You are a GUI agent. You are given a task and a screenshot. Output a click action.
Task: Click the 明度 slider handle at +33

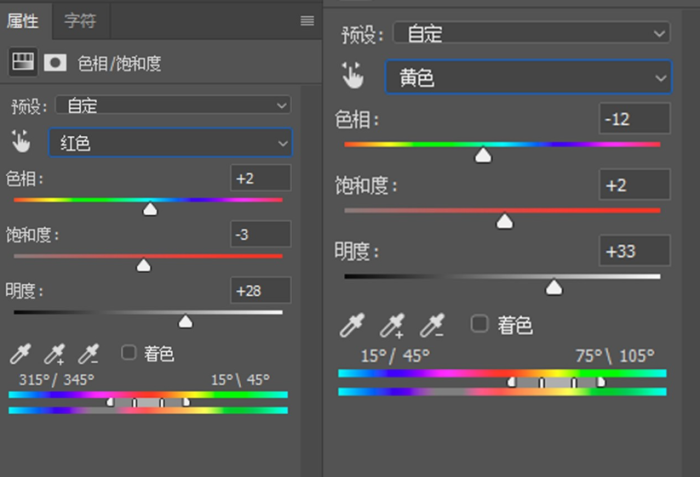[x=554, y=287]
